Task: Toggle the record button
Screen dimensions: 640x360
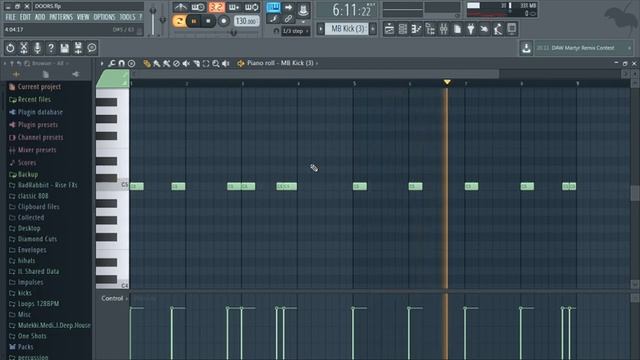Action: point(223,21)
